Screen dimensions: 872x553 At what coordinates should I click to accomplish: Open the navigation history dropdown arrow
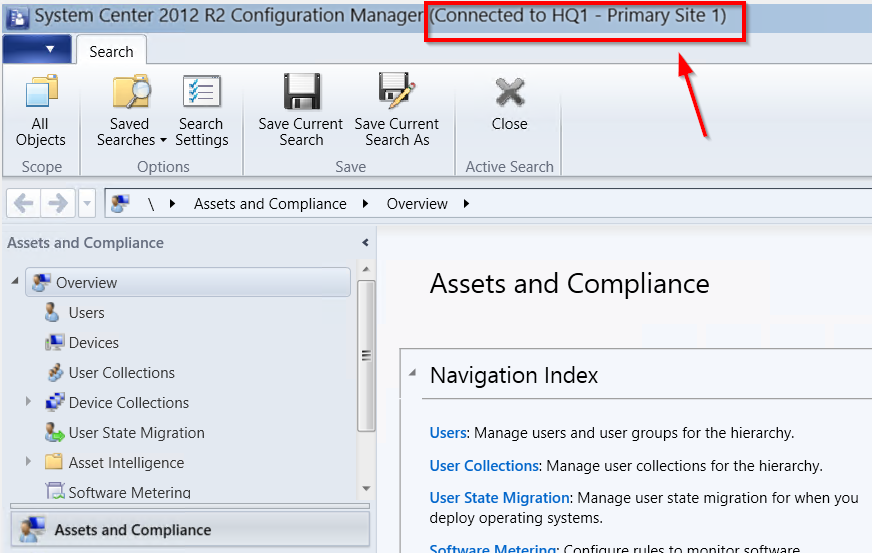pyautogui.click(x=87, y=203)
